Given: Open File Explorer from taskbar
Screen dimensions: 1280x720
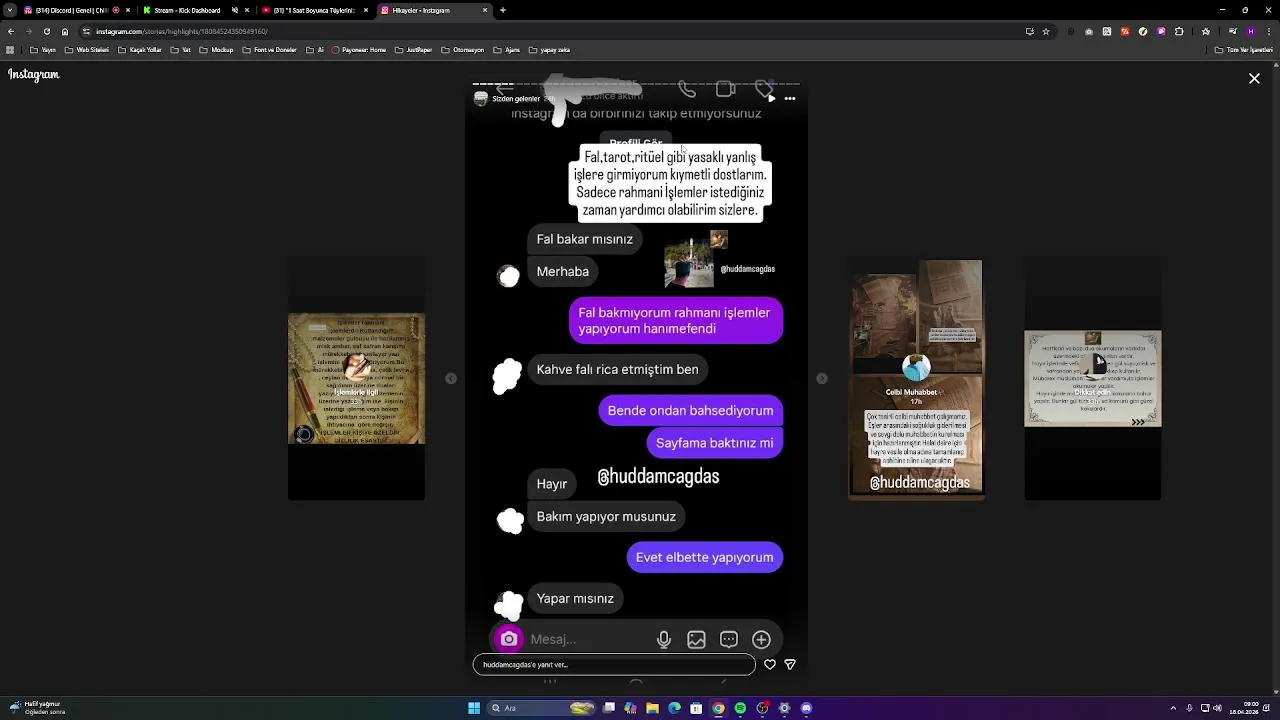Looking at the screenshot, I should 652,708.
